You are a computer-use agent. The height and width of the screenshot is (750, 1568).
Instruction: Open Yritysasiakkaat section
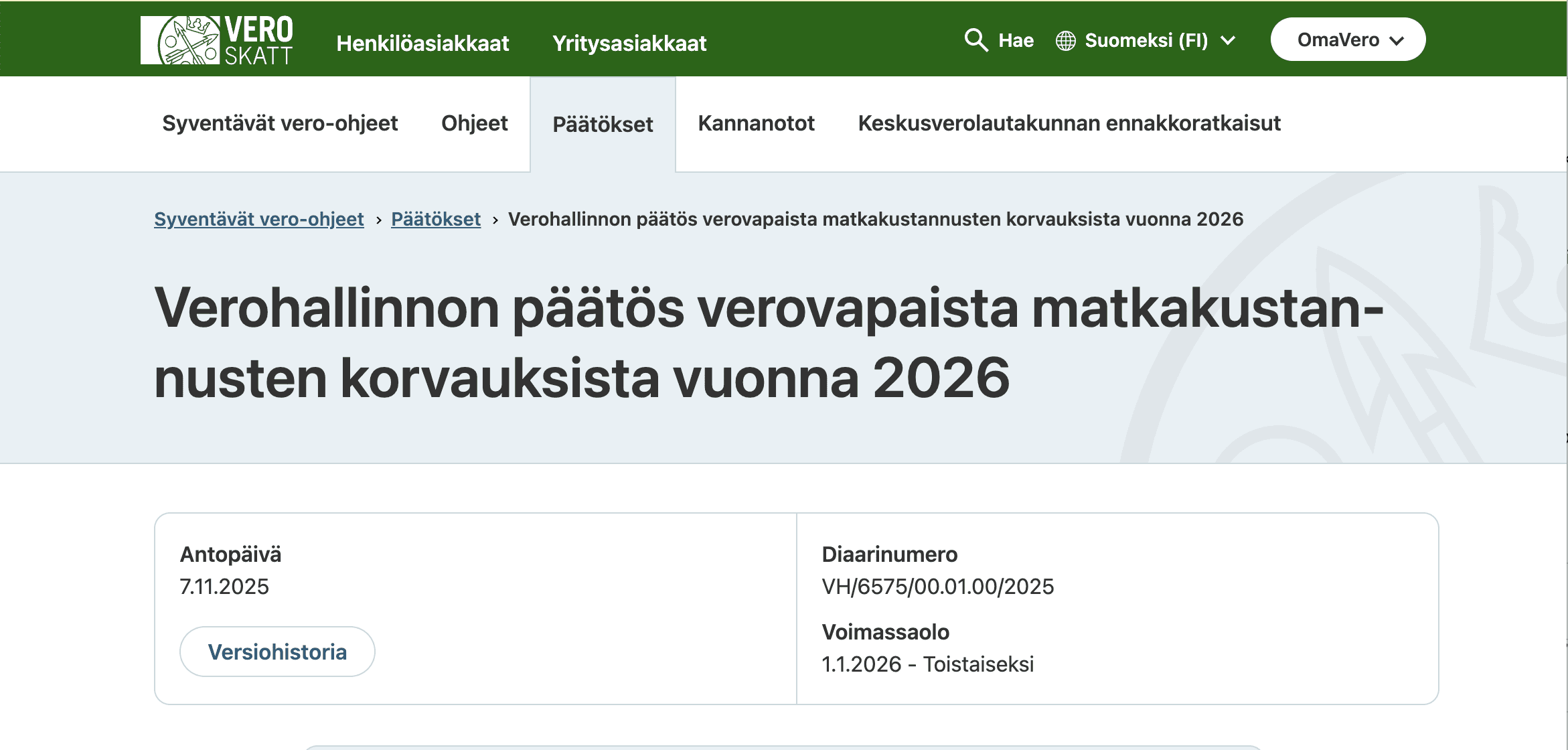tap(629, 43)
